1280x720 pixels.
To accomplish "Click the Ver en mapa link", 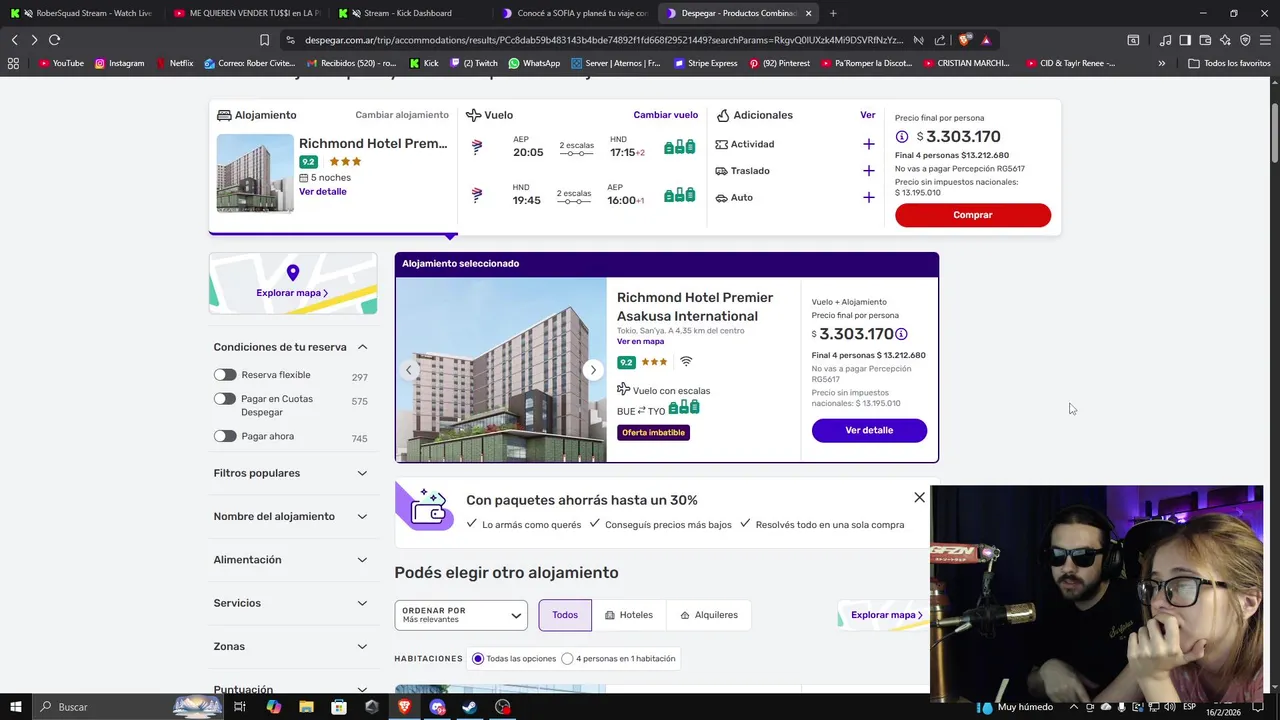I will [x=640, y=342].
